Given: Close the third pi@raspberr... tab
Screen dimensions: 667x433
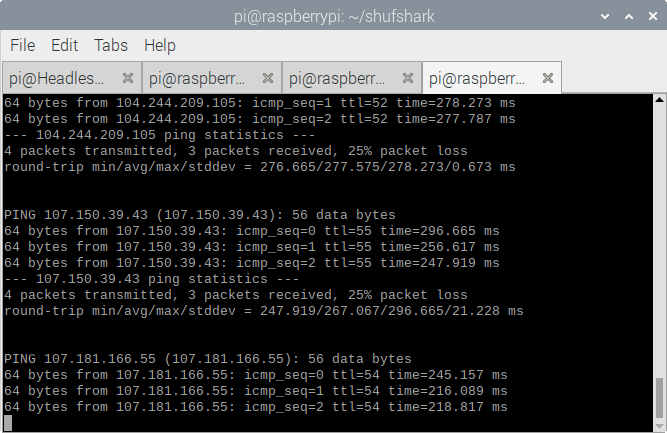Looking at the screenshot, I should click(408, 78).
